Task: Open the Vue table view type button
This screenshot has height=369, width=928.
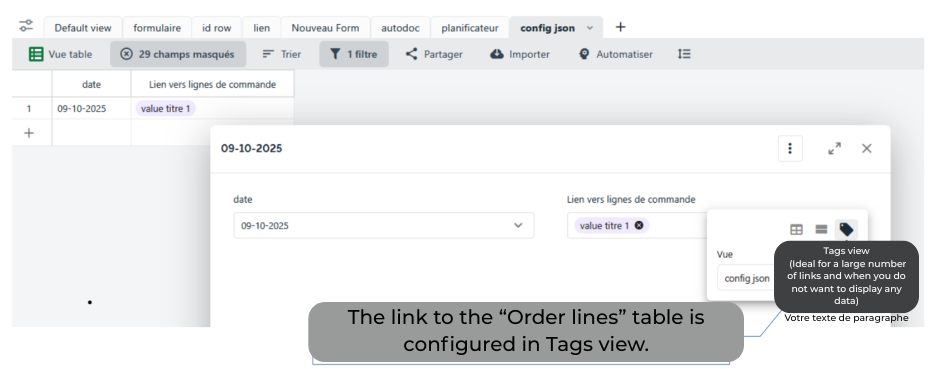Action: click(x=60, y=54)
